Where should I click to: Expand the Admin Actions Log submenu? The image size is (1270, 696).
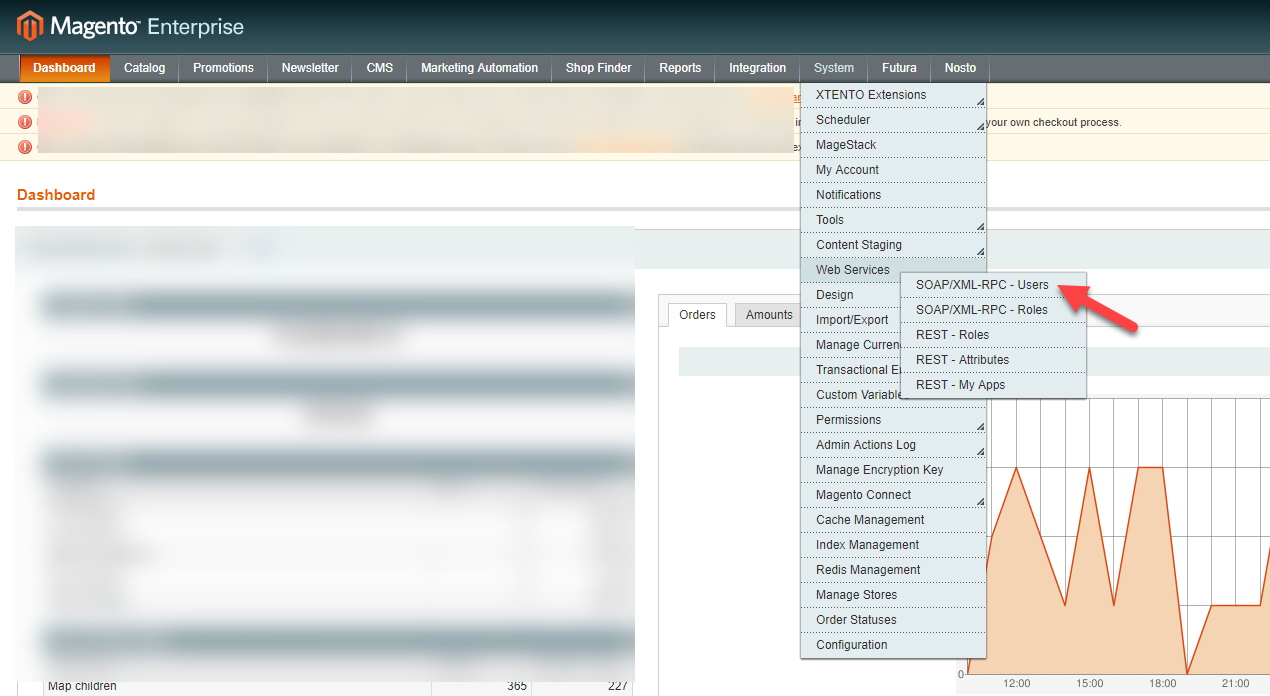click(x=894, y=445)
